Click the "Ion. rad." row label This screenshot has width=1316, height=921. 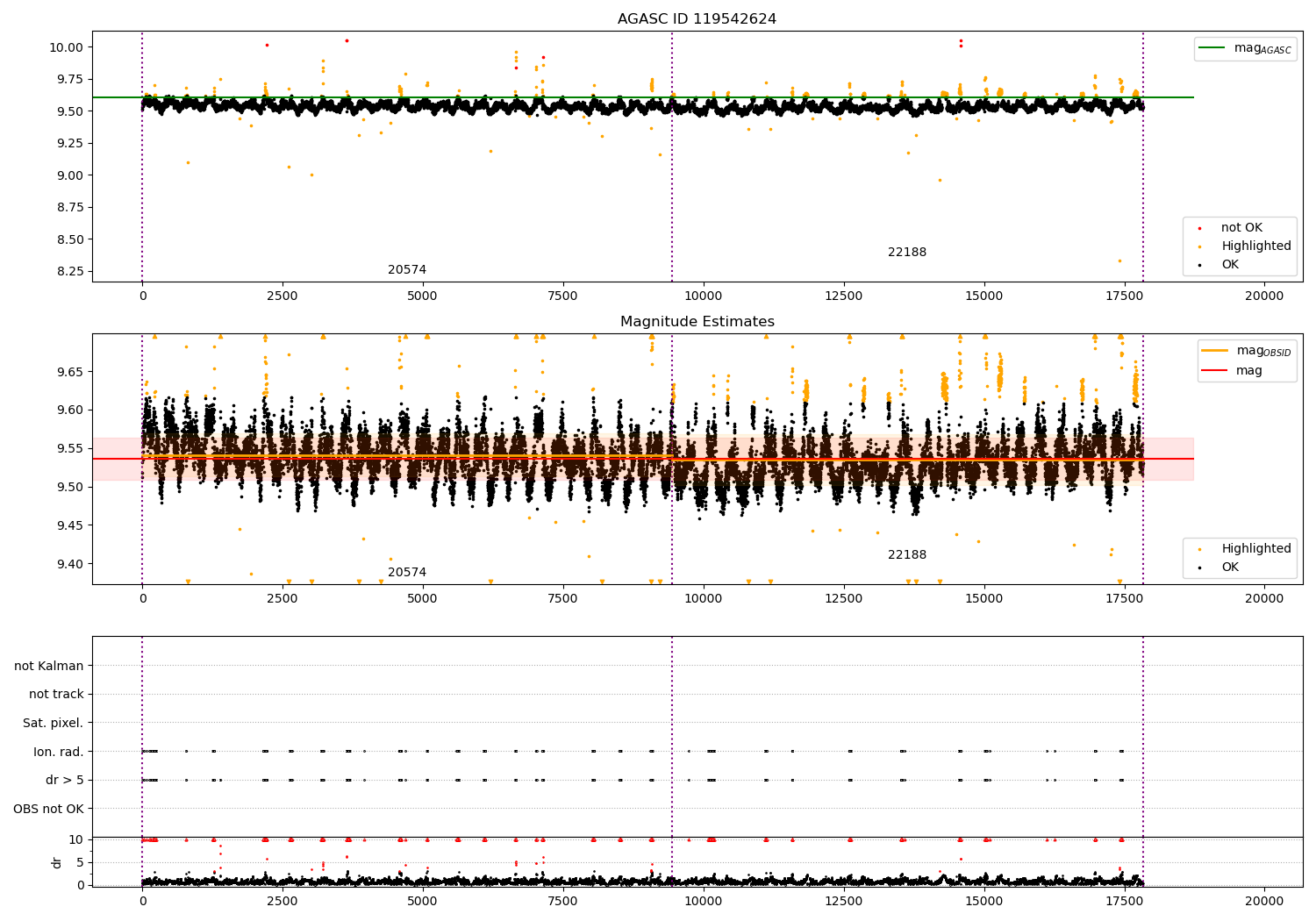(58, 752)
